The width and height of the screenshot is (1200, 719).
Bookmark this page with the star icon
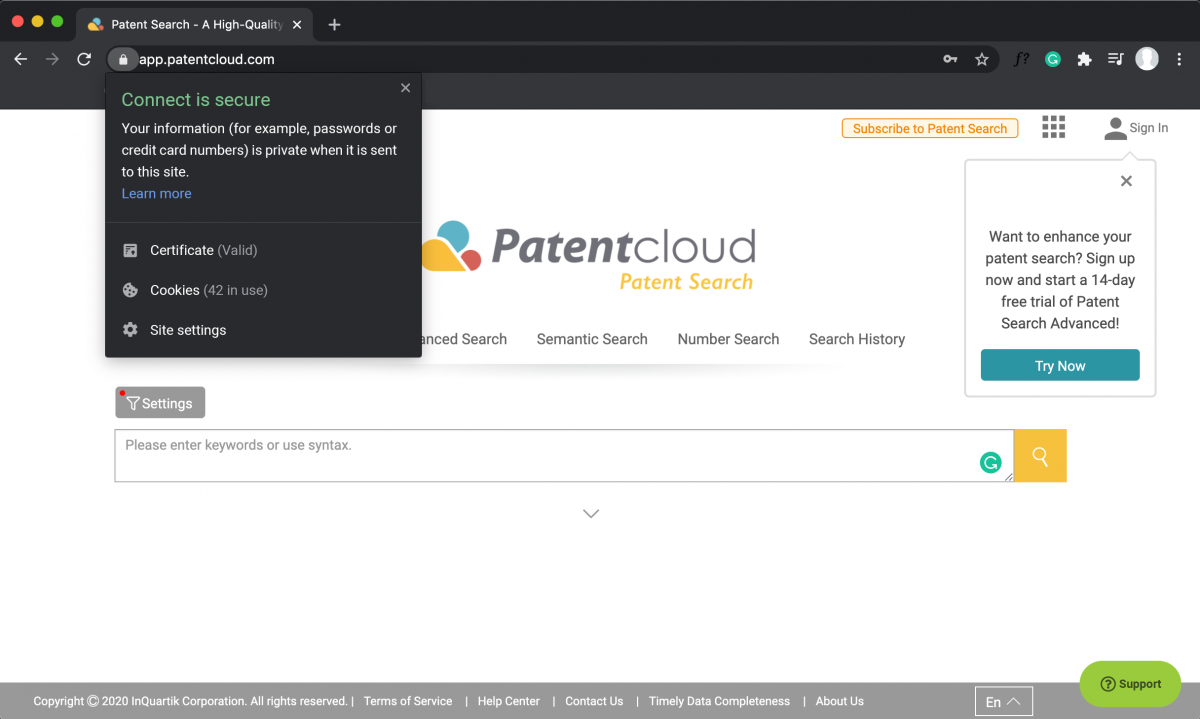[x=982, y=59]
